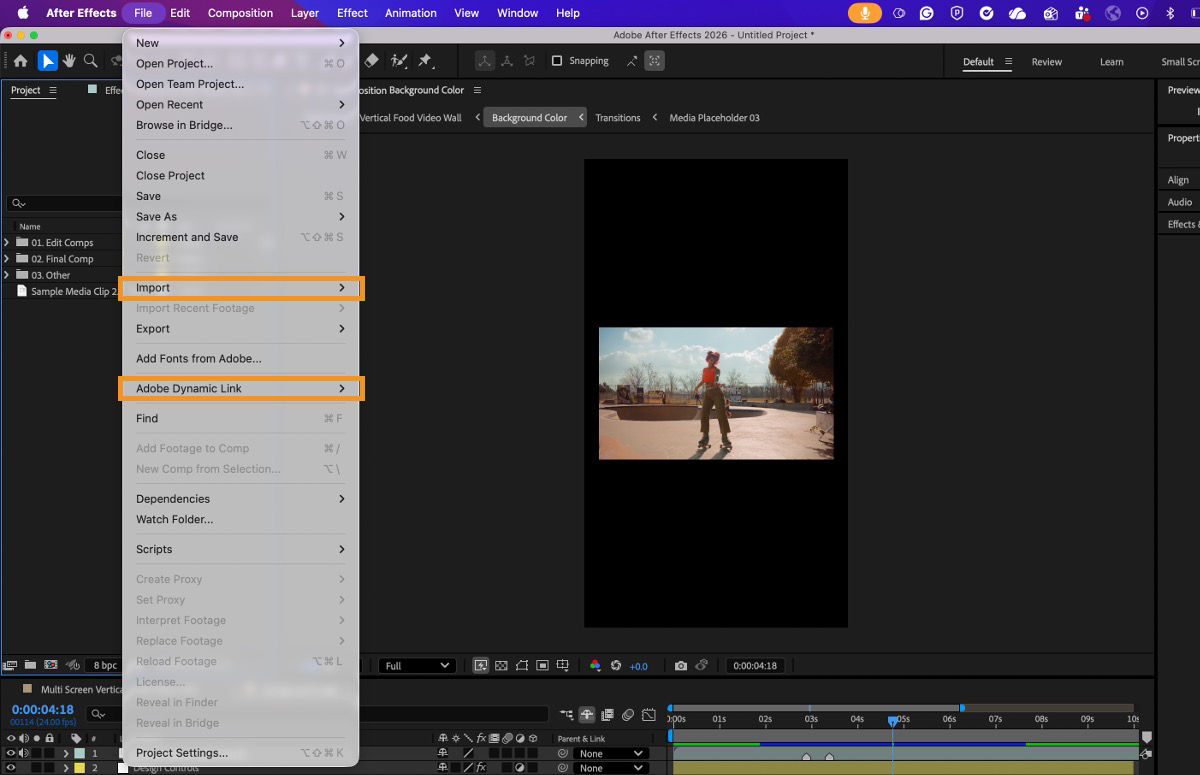Activate the Hand tool
The width and height of the screenshot is (1200, 775).
(70, 61)
